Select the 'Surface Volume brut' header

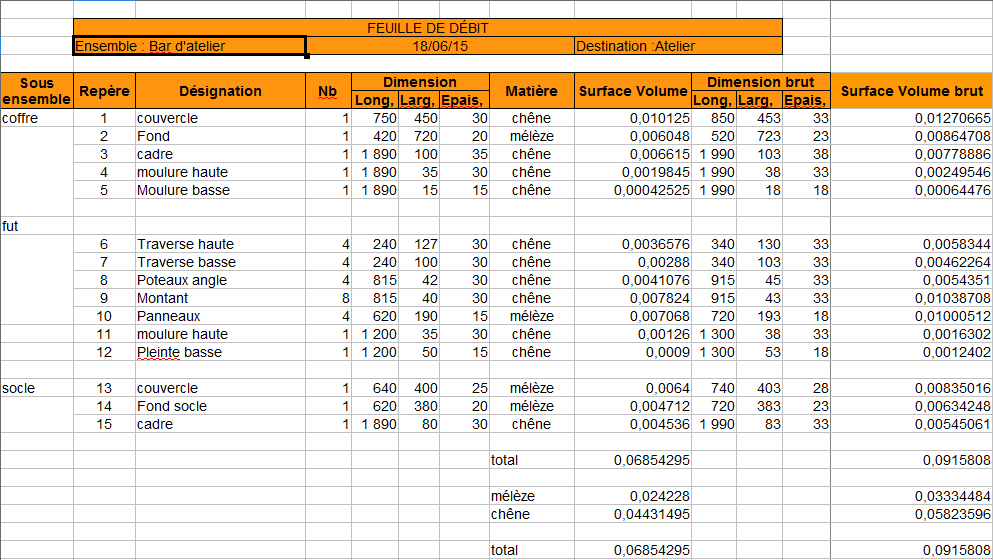[x=911, y=91]
